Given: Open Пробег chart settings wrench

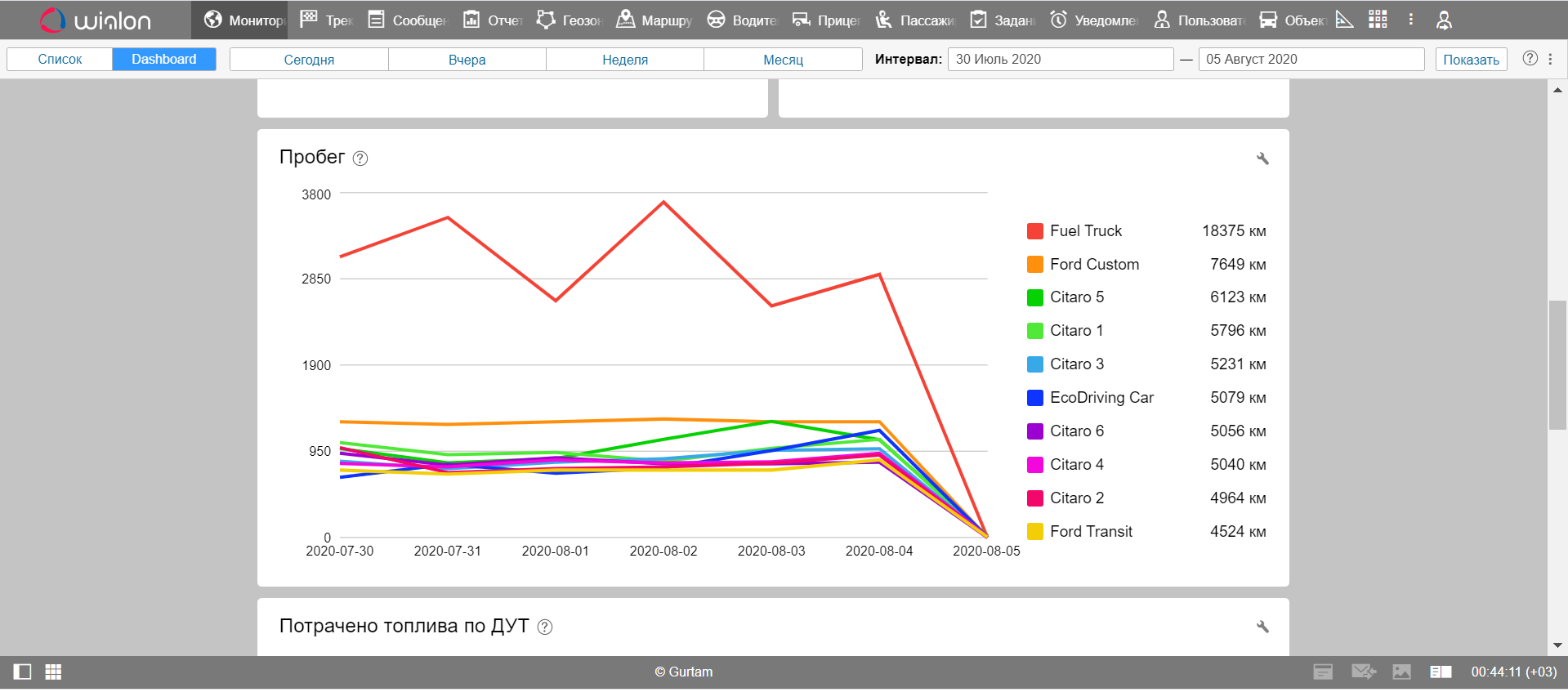Looking at the screenshot, I should click(x=1262, y=158).
